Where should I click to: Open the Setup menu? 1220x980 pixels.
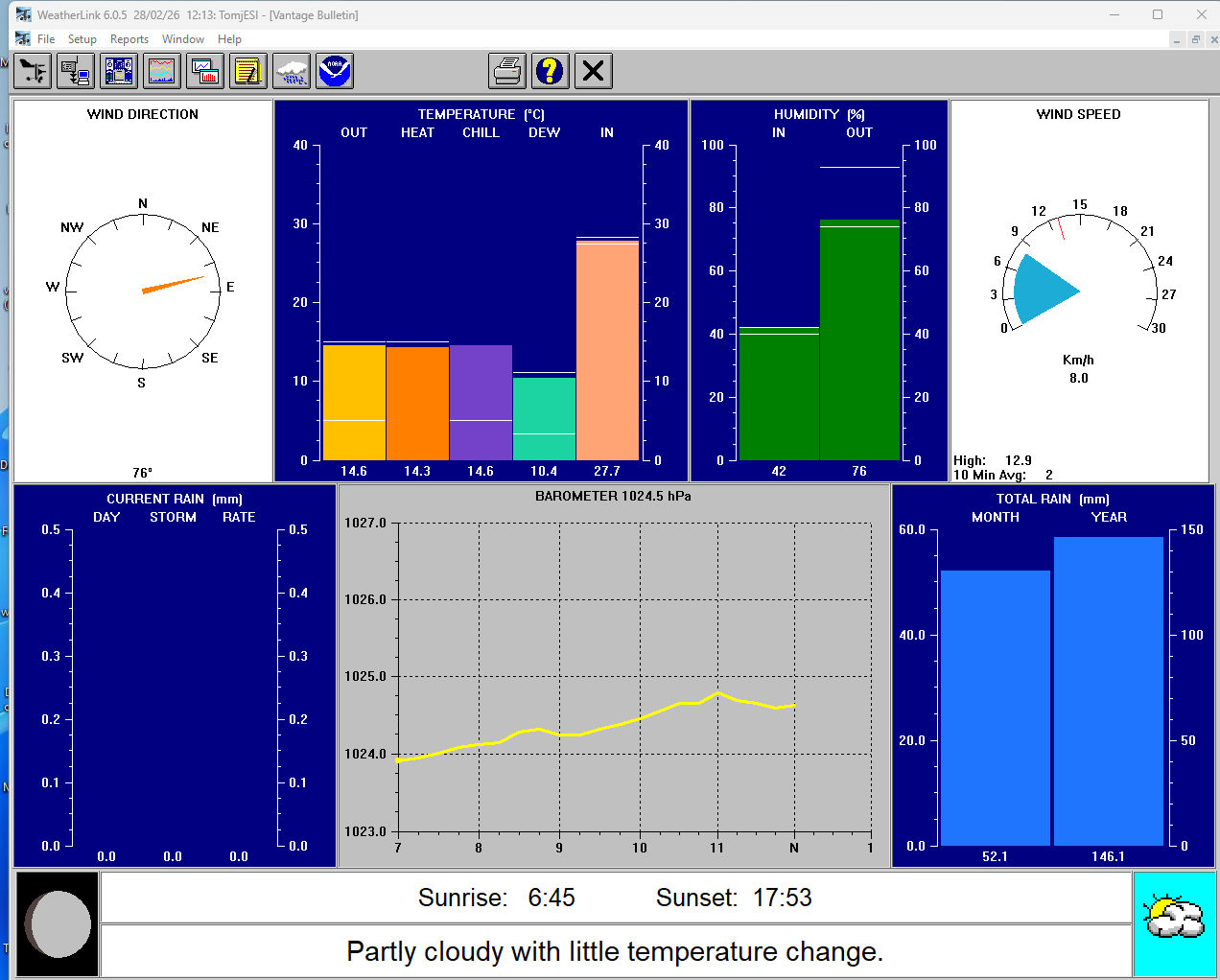[x=82, y=39]
